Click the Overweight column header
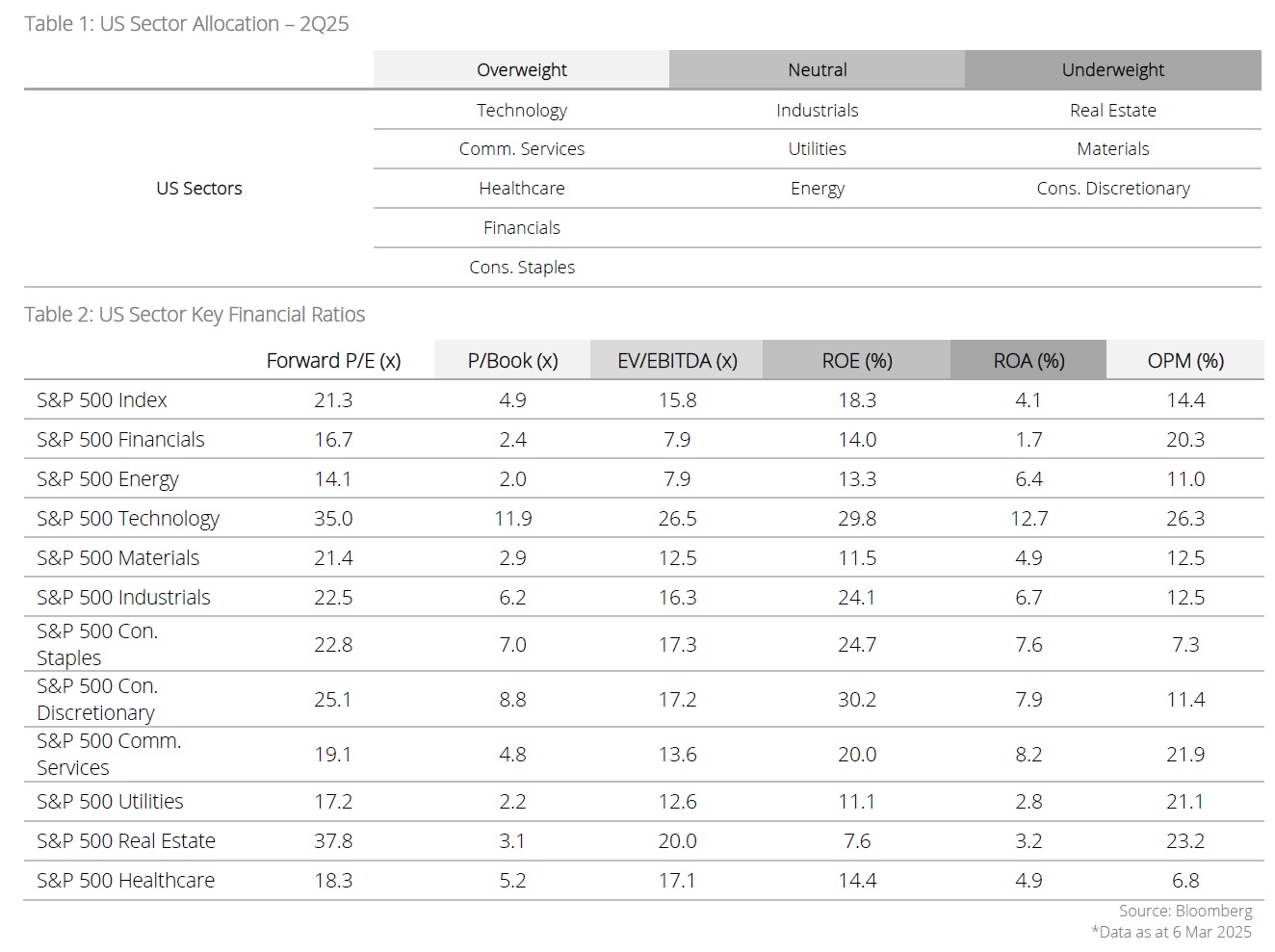Screen dimensions: 1275x952 [521, 70]
